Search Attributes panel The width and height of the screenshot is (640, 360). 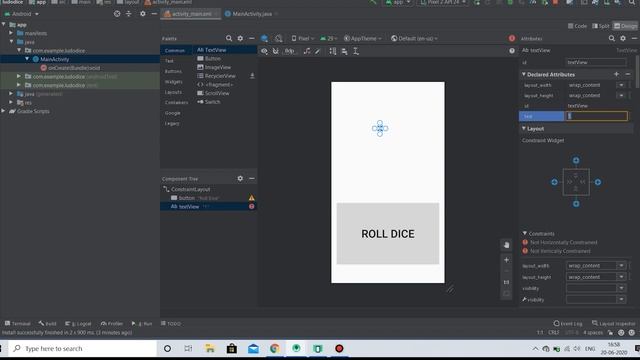click(x=612, y=38)
